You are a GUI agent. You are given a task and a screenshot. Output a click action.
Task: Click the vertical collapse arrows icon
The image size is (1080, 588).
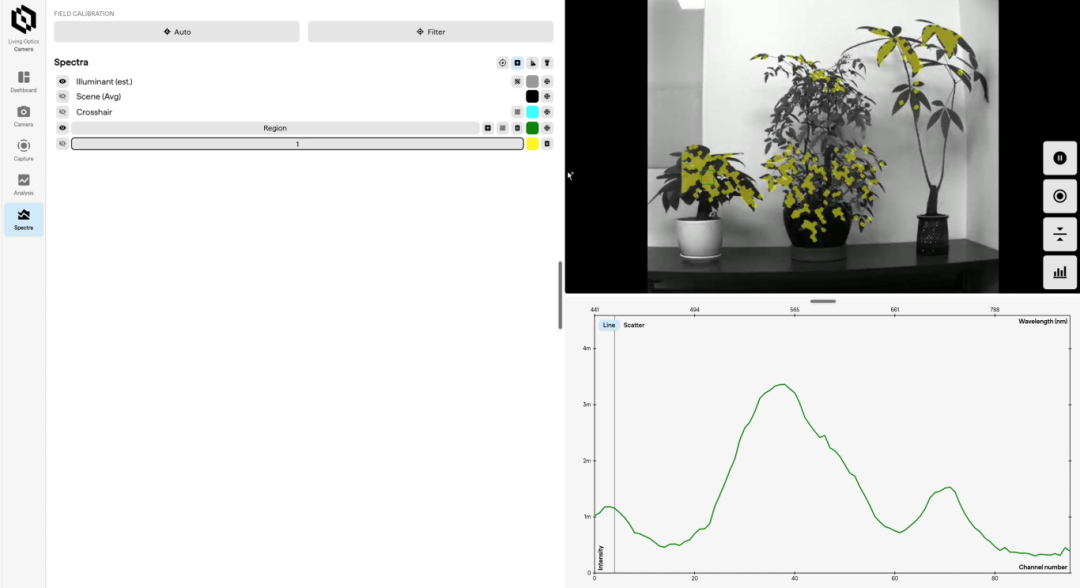click(1060, 234)
